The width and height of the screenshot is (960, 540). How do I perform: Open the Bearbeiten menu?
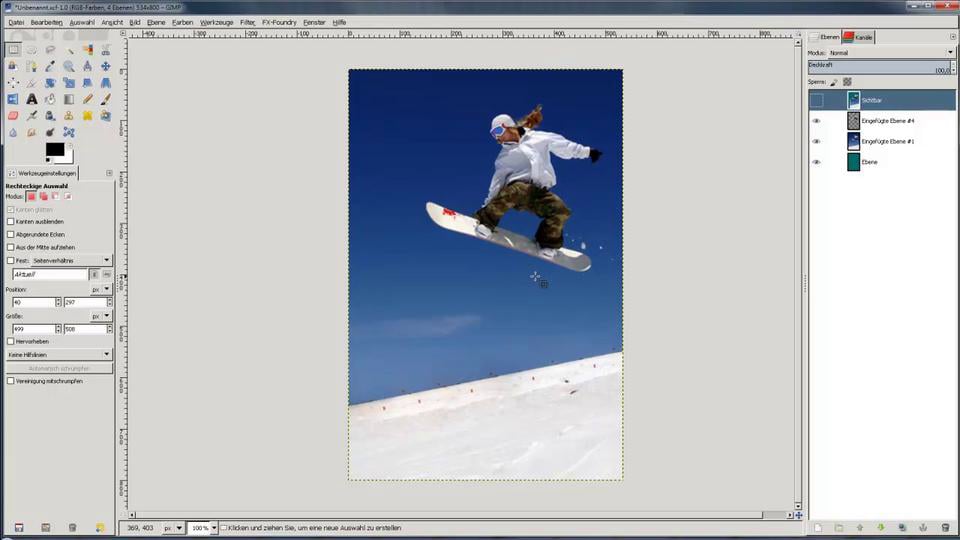click(x=47, y=22)
